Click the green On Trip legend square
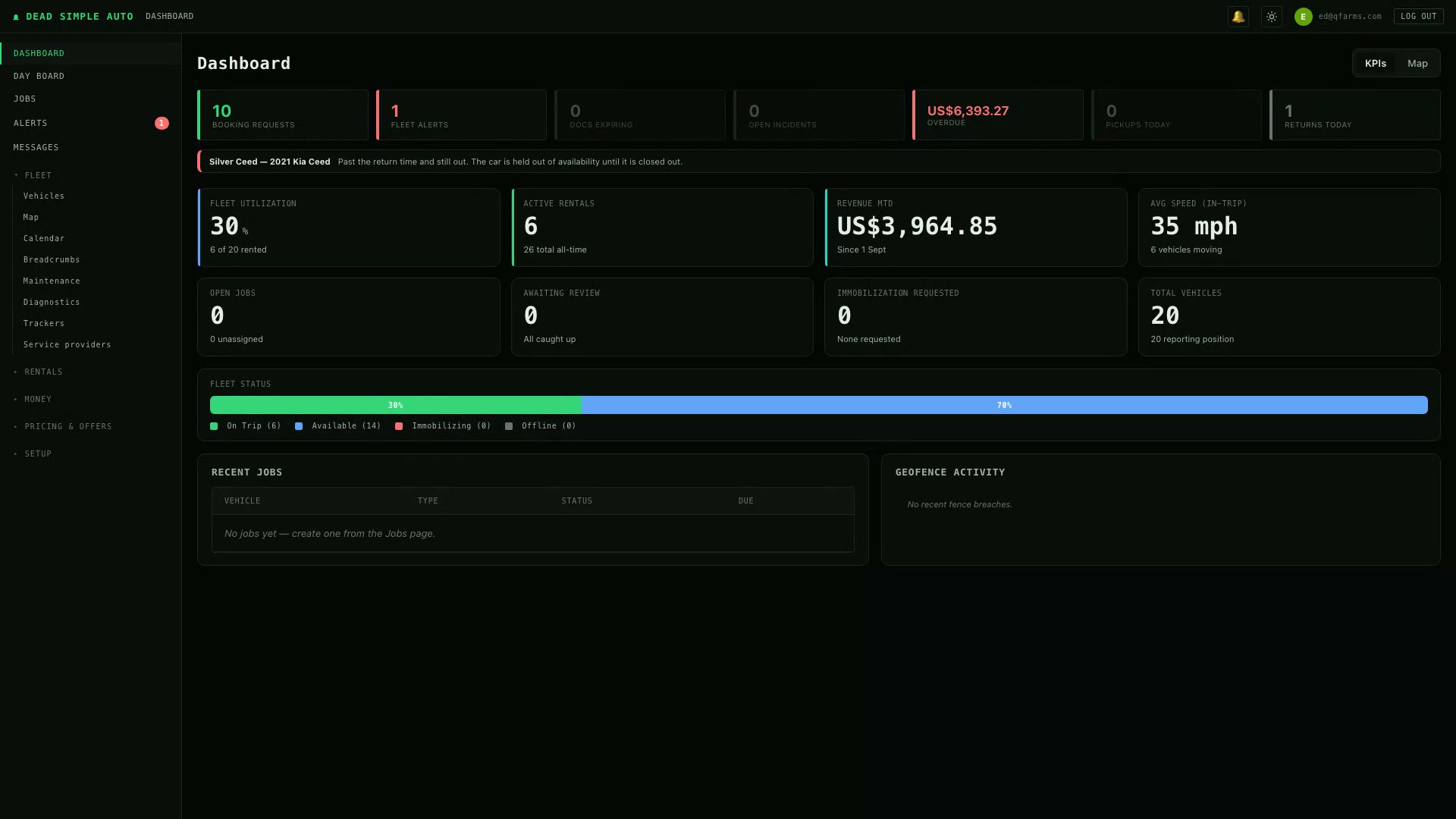The image size is (1456, 819). [x=214, y=426]
